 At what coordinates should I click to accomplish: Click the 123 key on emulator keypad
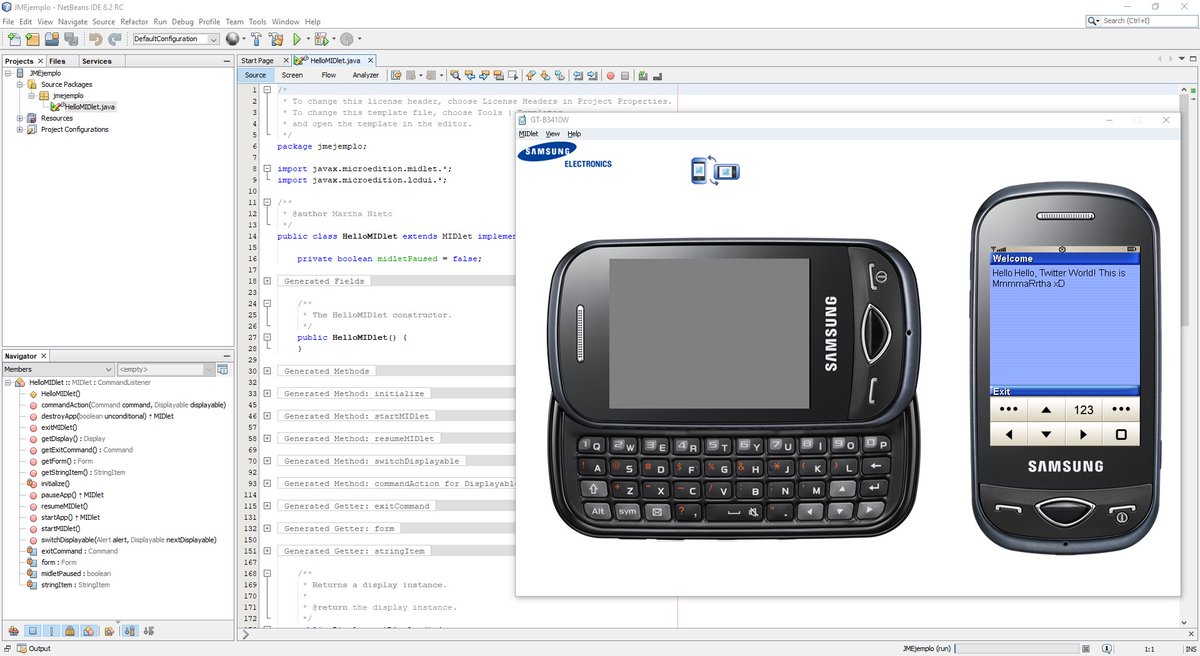pyautogui.click(x=1083, y=409)
